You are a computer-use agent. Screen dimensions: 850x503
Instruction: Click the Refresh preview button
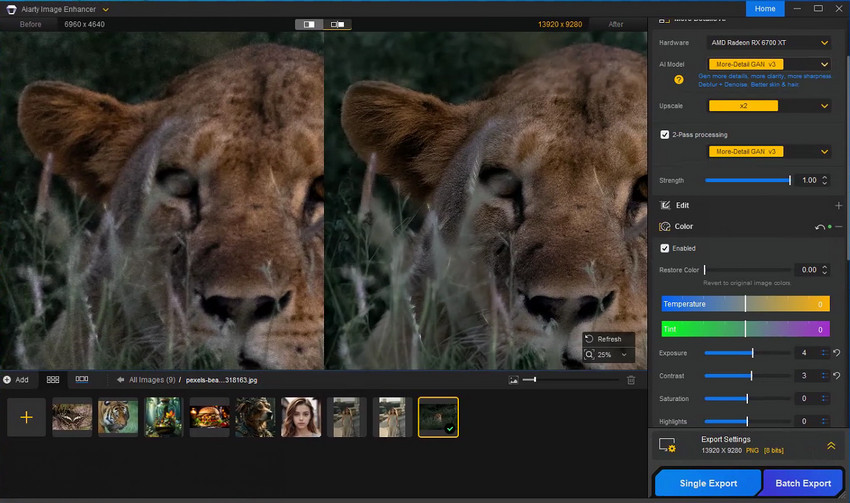608,339
